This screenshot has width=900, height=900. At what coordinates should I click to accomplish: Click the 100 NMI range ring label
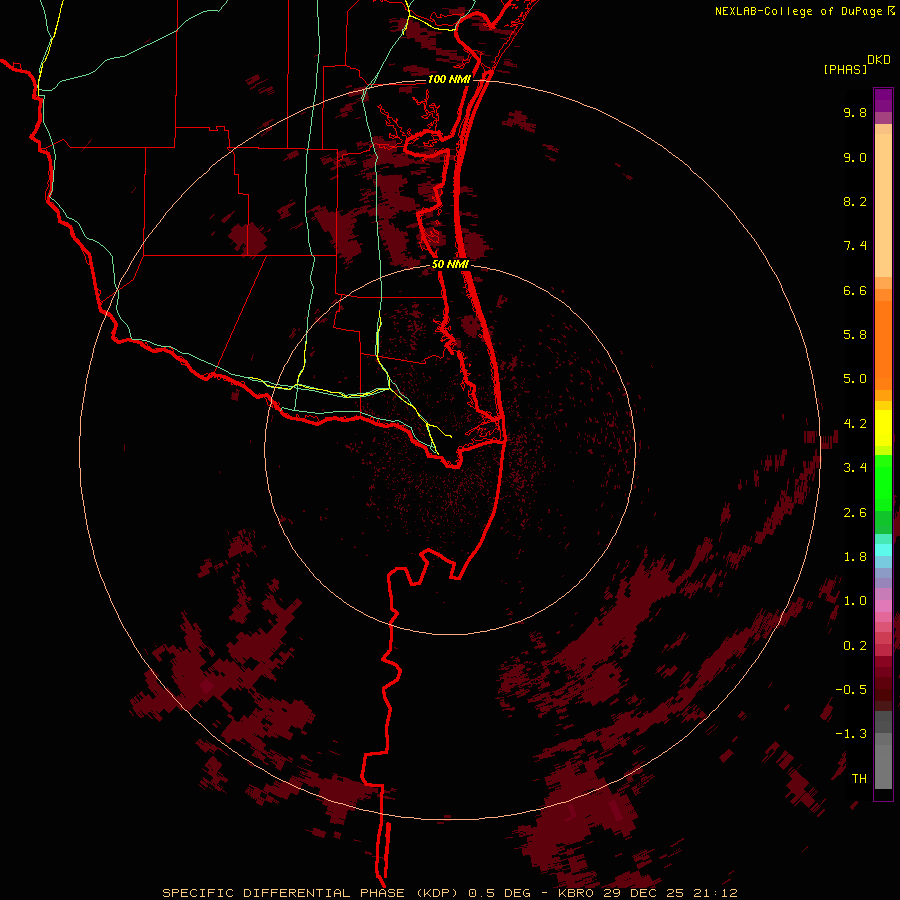click(x=449, y=79)
